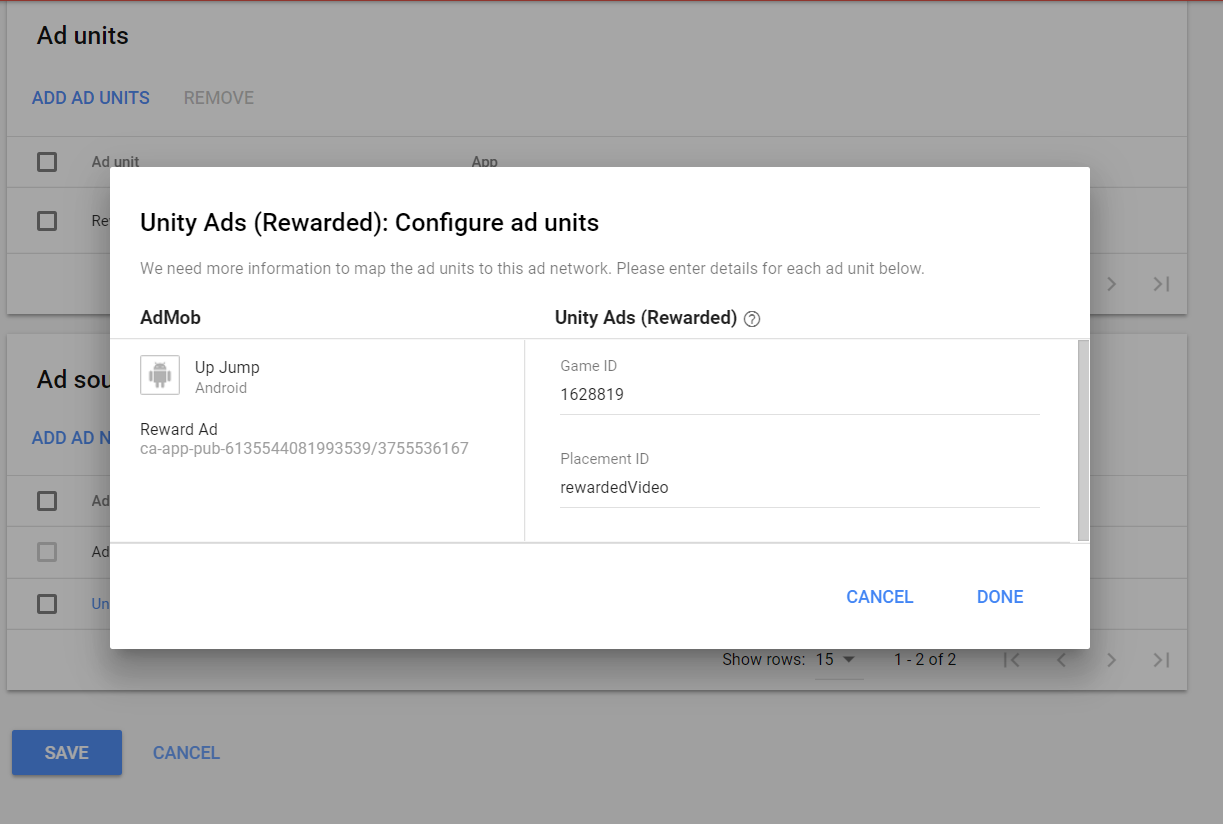The width and height of the screenshot is (1223, 824).
Task: Click next page arrow in Ad units table
Action: (1111, 284)
